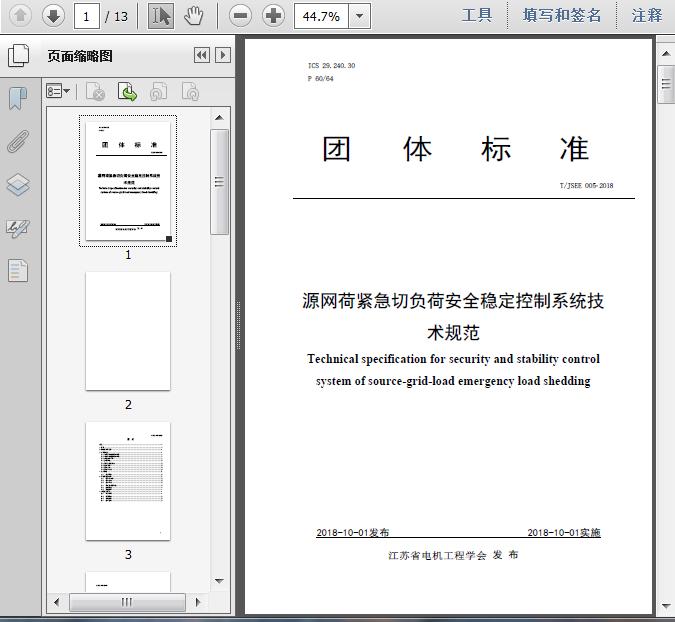Toggle the page thumbnails panel icon
Image resolution: width=675 pixels, height=622 pixels.
(x=18, y=56)
